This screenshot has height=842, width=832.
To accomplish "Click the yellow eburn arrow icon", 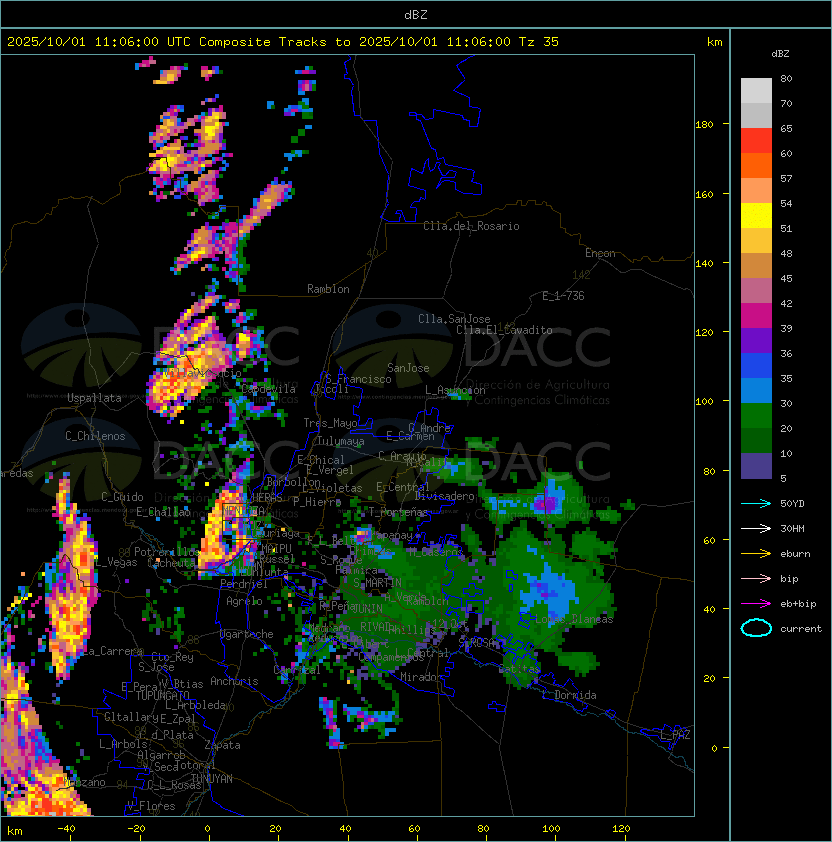I will [x=756, y=554].
